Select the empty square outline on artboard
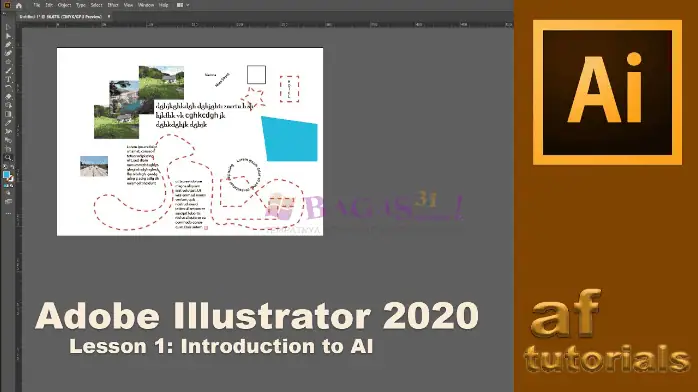Screen dimensions: 698x392 tap(256, 75)
